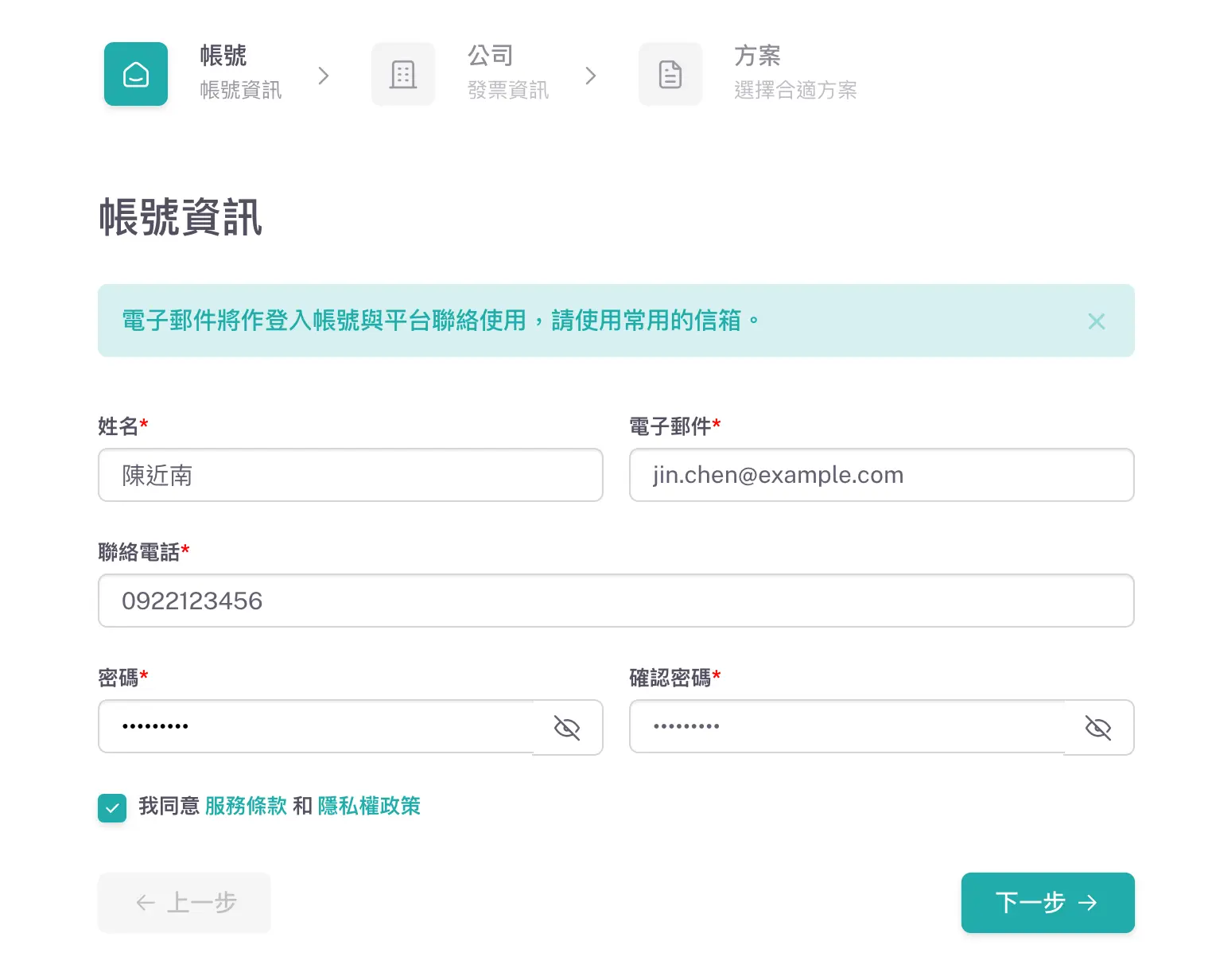The width and height of the screenshot is (1212, 980).
Task: Click inside the 確認密碼 input field
Action: pos(847,727)
